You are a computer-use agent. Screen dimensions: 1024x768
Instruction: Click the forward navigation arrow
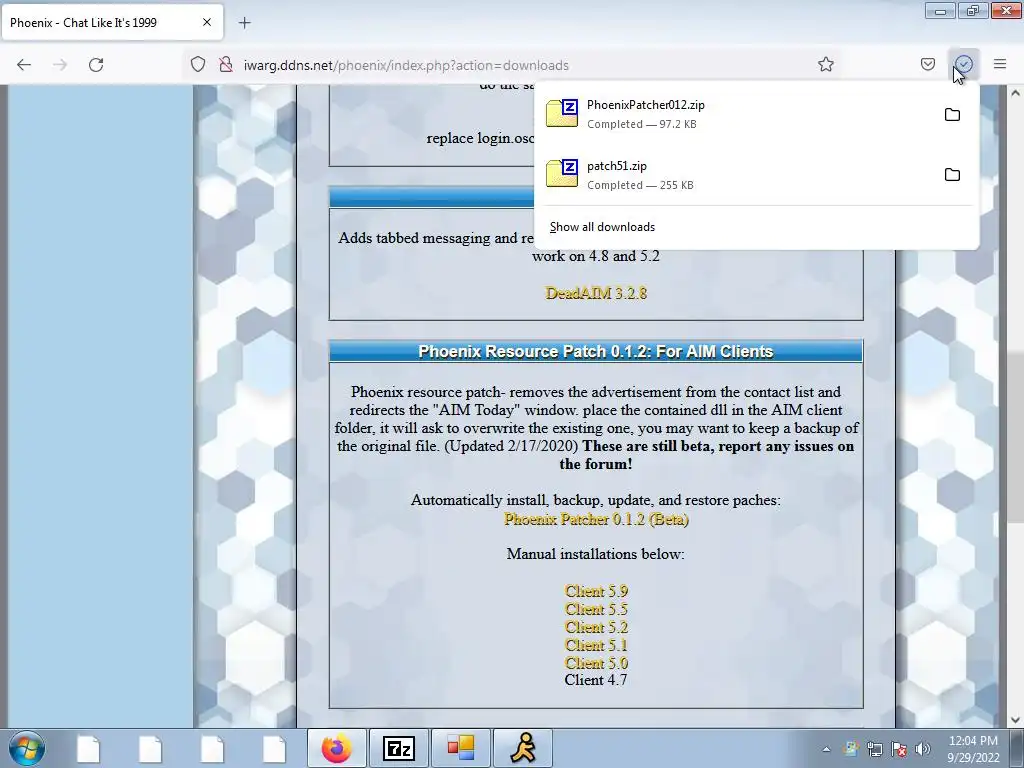coord(60,65)
